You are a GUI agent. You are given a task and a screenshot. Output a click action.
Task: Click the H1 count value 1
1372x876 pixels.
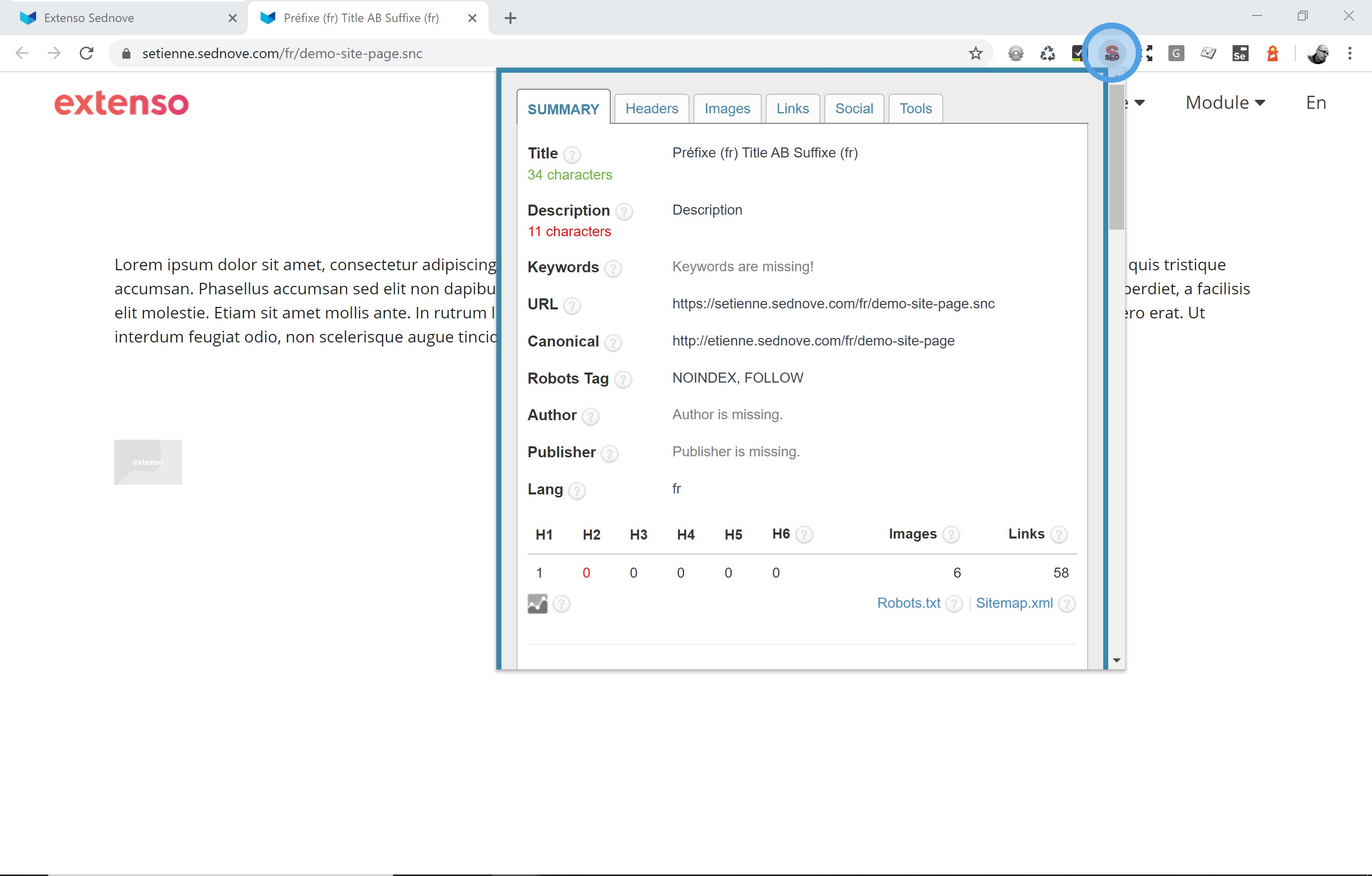click(x=539, y=573)
